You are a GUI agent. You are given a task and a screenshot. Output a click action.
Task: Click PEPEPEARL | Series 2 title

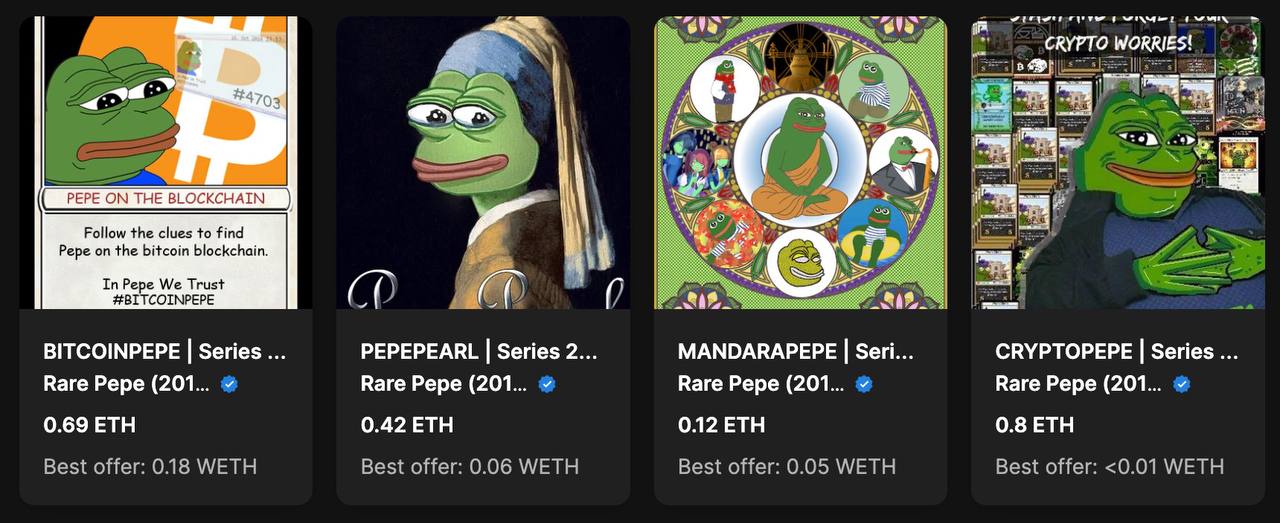479,351
